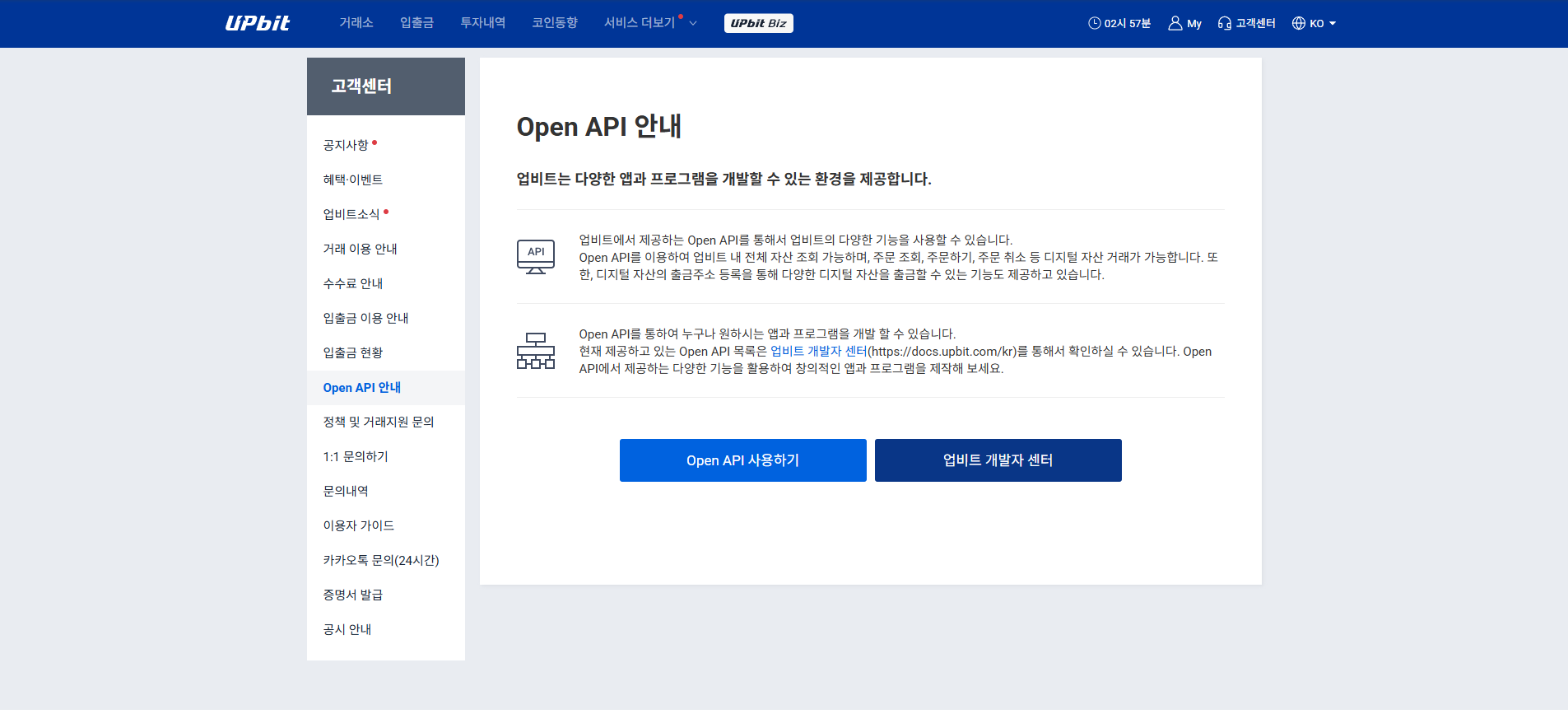Screen dimensions: 1568x728
Task: Select 혜택·이벤트 in the sidebar
Action: click(352, 180)
